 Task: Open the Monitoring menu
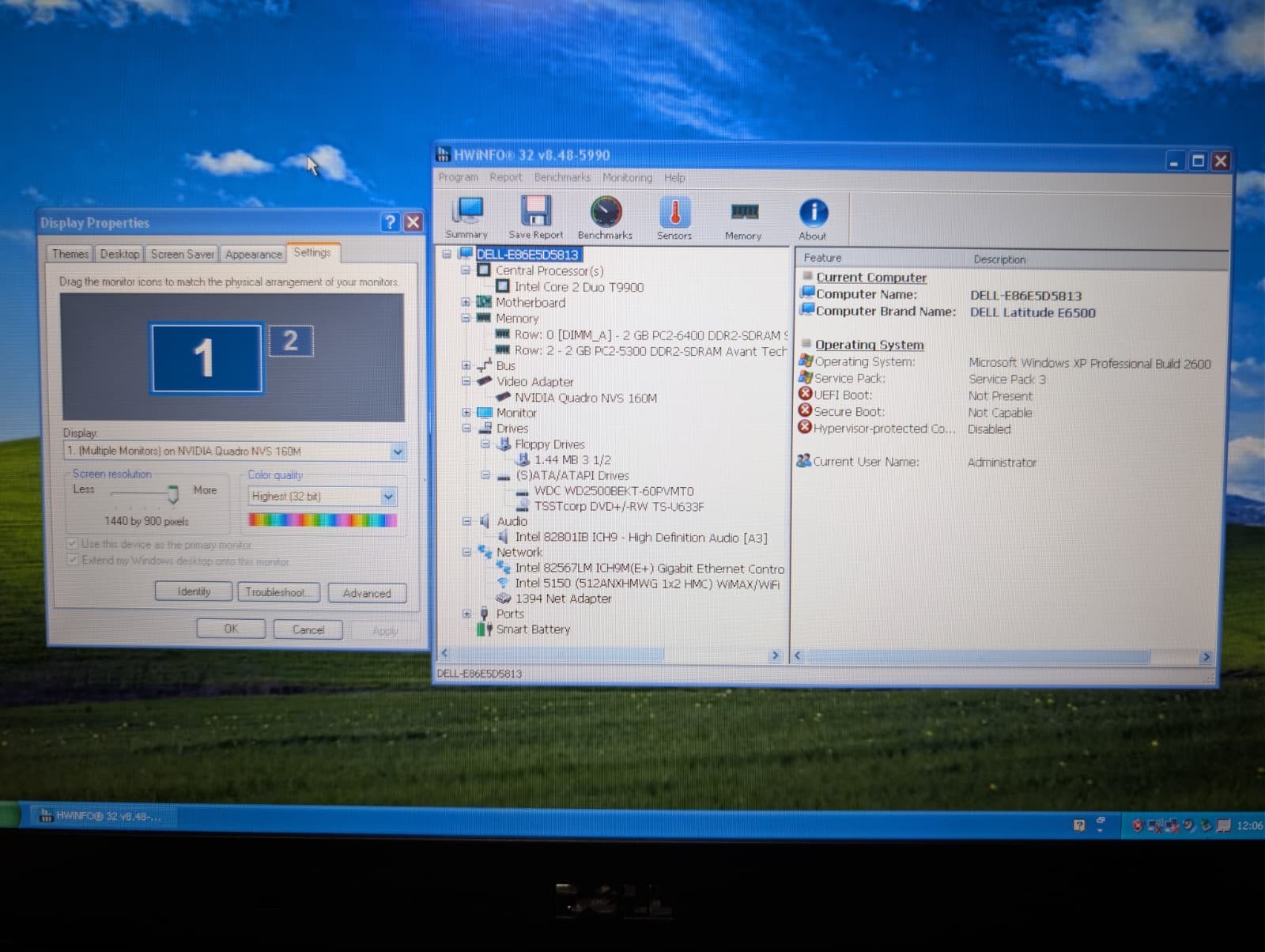(628, 177)
